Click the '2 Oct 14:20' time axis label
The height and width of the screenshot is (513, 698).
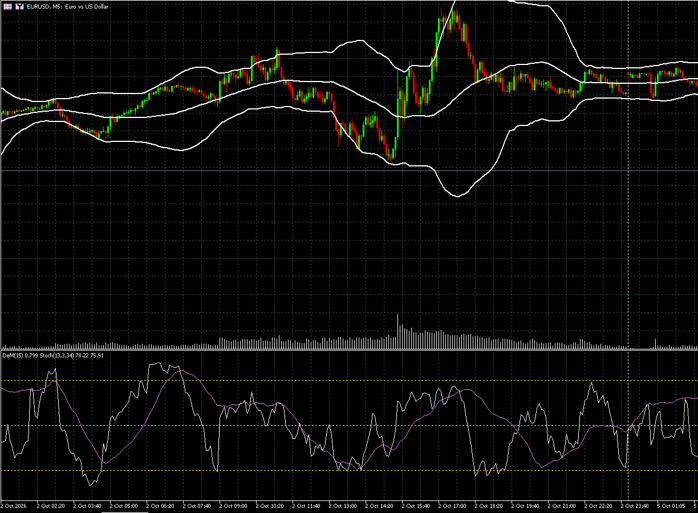pos(381,506)
